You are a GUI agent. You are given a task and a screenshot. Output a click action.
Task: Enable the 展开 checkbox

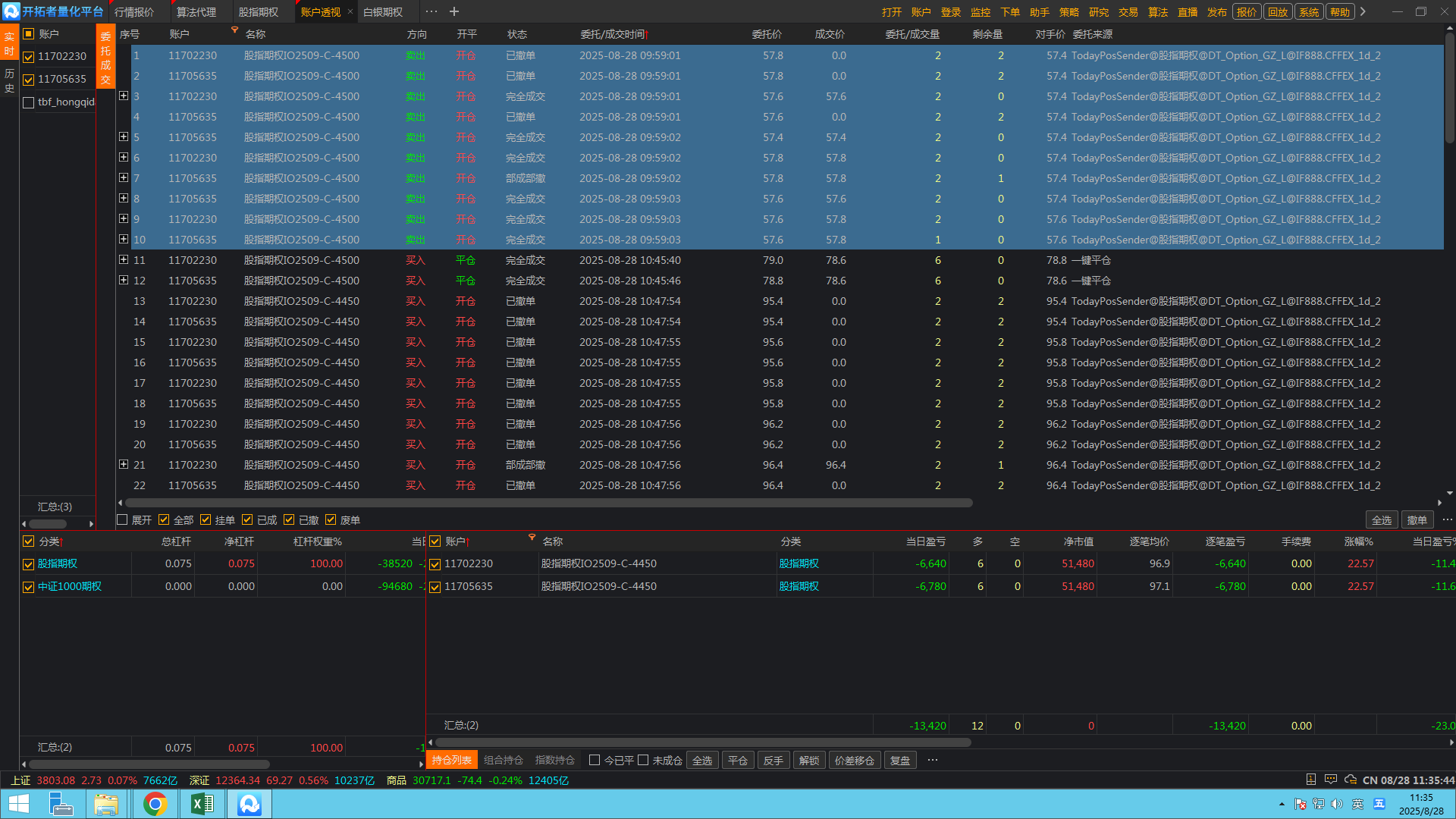click(122, 519)
